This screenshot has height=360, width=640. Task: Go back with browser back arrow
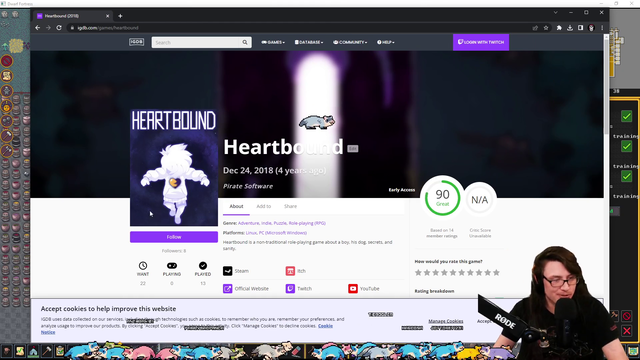pyautogui.click(x=38, y=28)
